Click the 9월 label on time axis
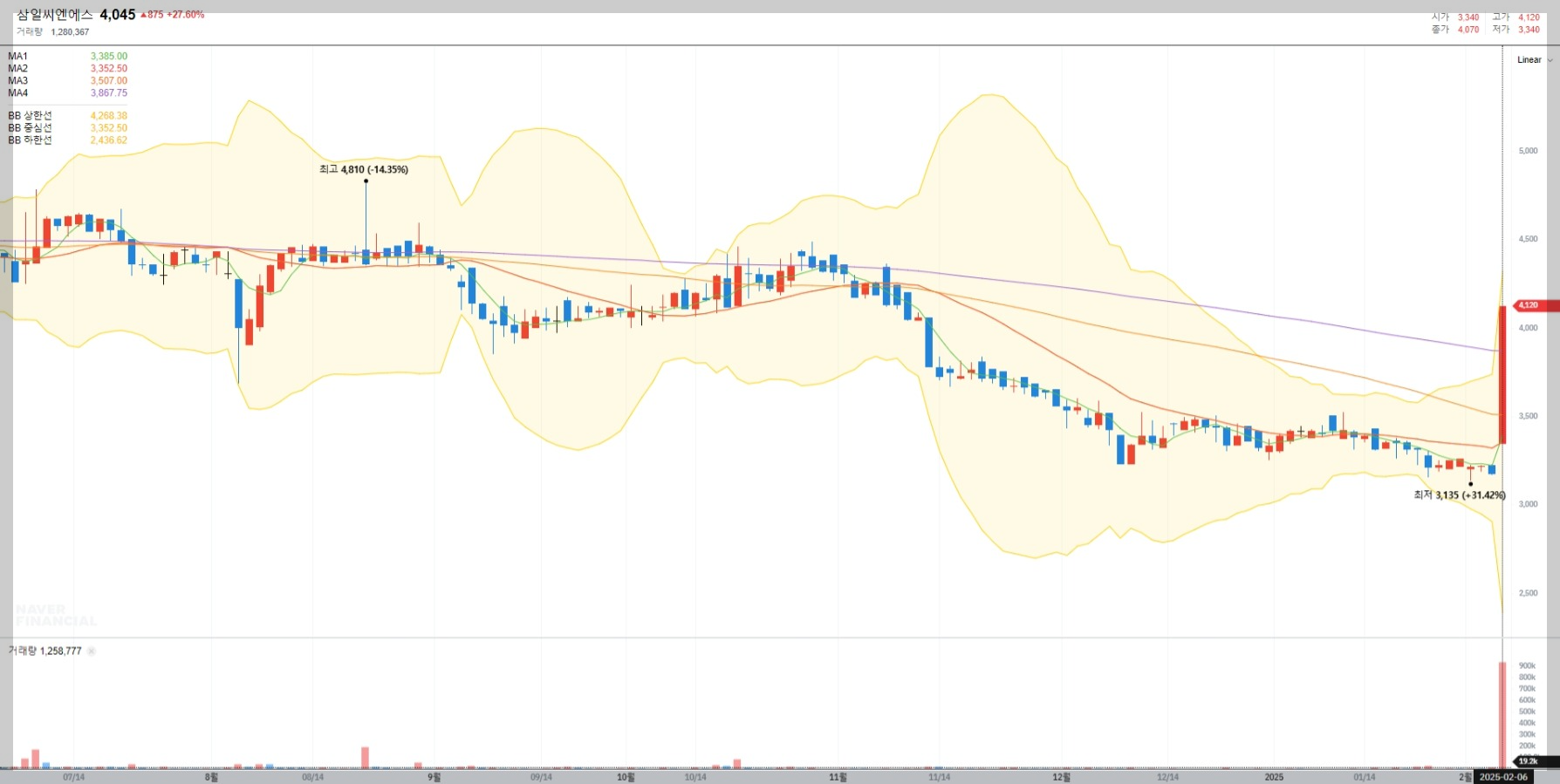The width and height of the screenshot is (1560, 784). click(x=434, y=777)
